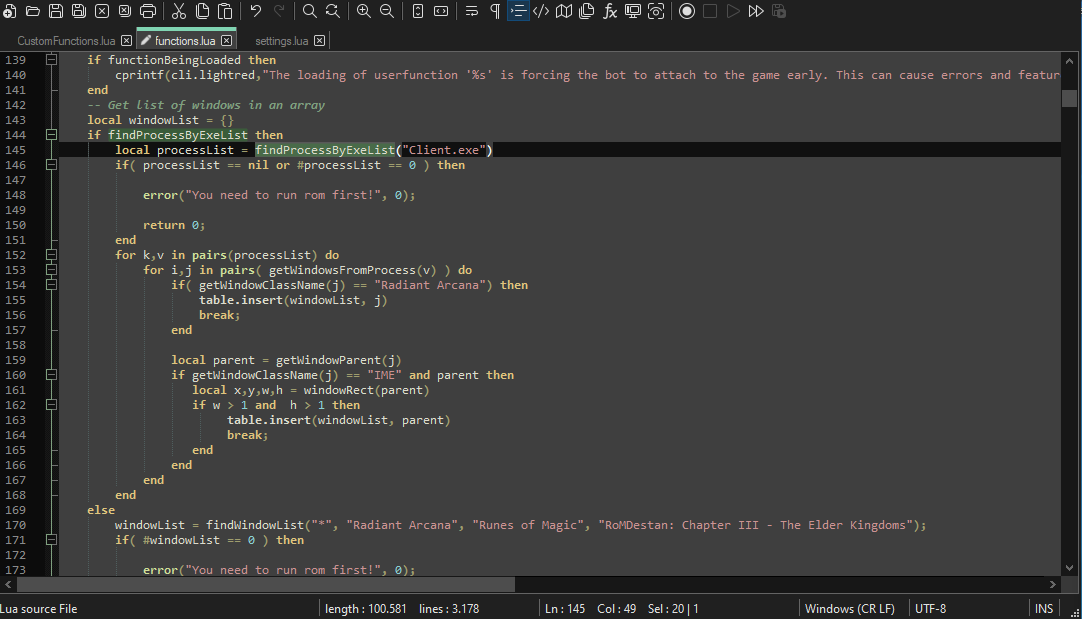Switch to the CustomFunctions.lua tab
This screenshot has width=1082, height=619.
tap(66, 41)
